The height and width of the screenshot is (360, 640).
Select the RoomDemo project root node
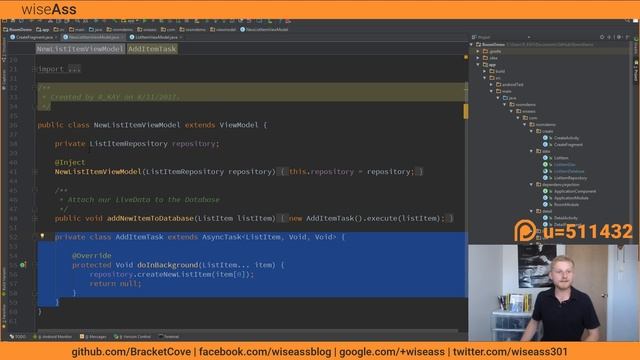click(x=535, y=44)
